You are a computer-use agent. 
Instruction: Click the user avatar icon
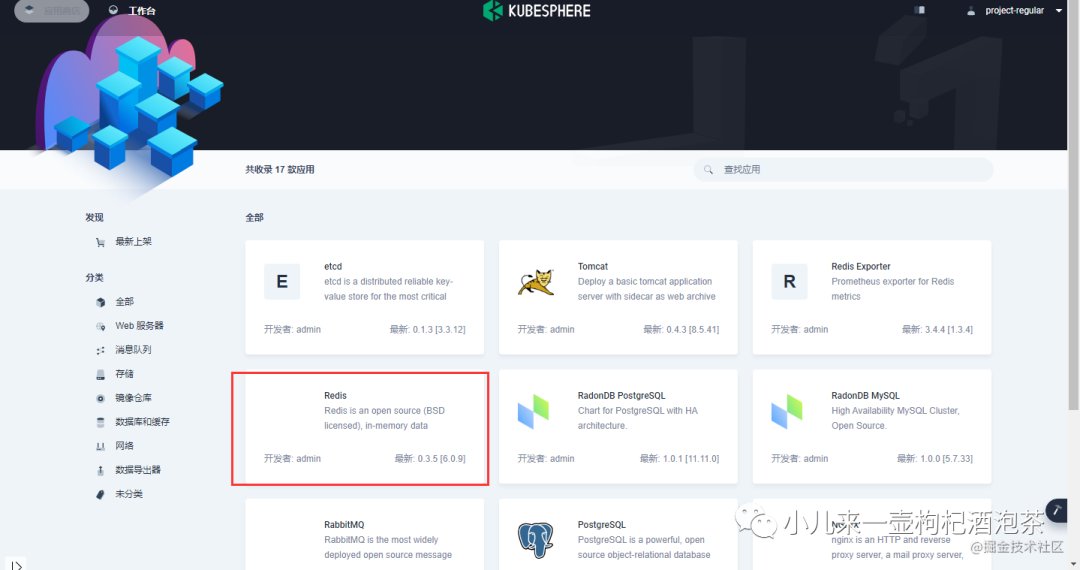click(971, 11)
